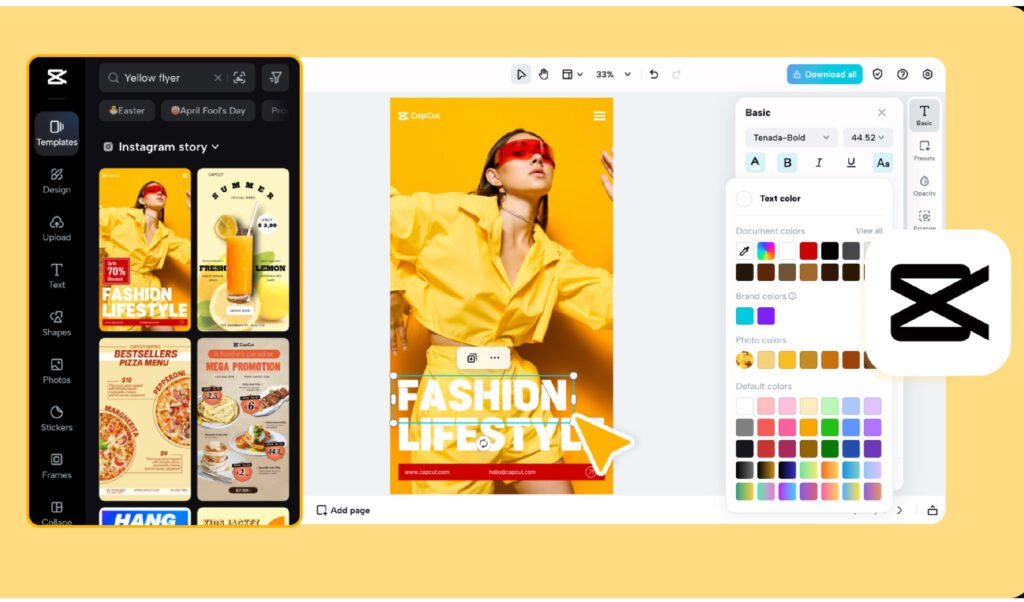Click the Undo arrow in the toolbar
This screenshot has width=1024, height=602.
(655, 73)
